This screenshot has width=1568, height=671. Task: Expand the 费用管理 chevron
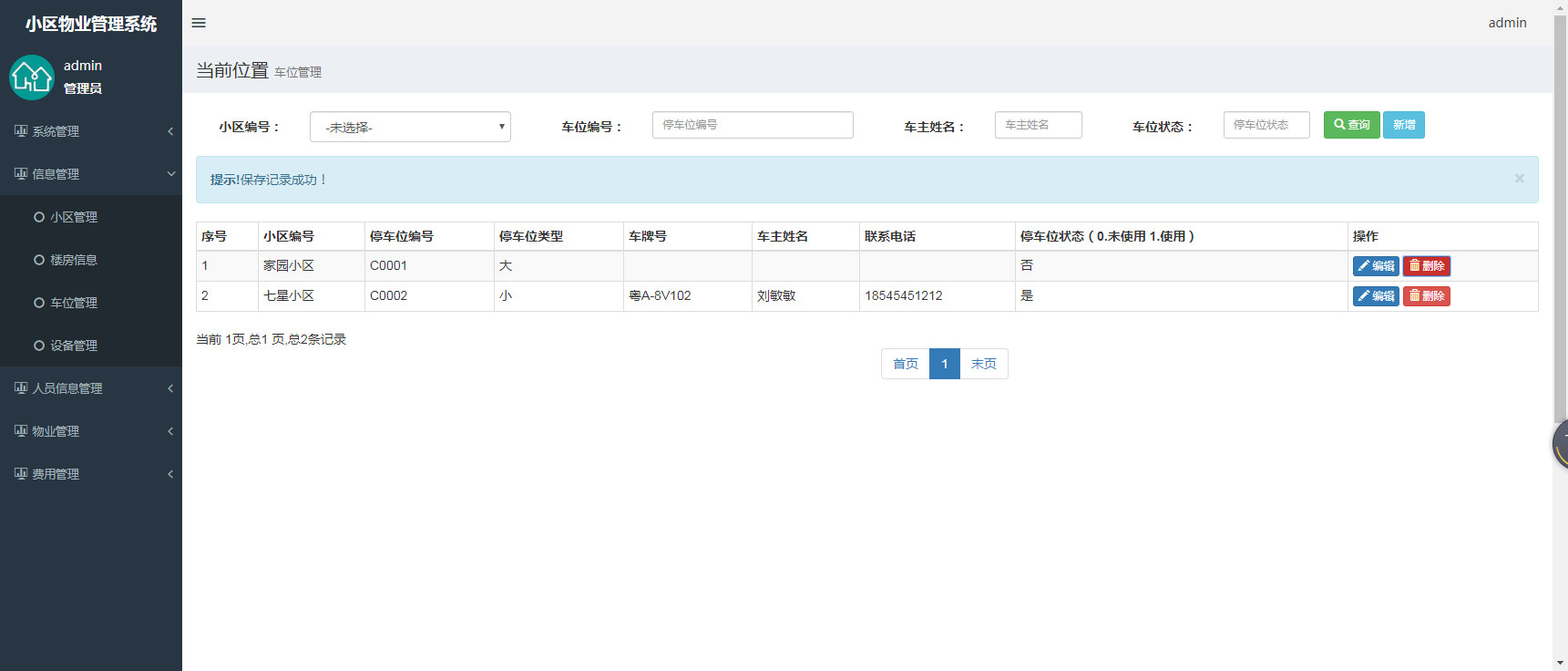click(170, 474)
